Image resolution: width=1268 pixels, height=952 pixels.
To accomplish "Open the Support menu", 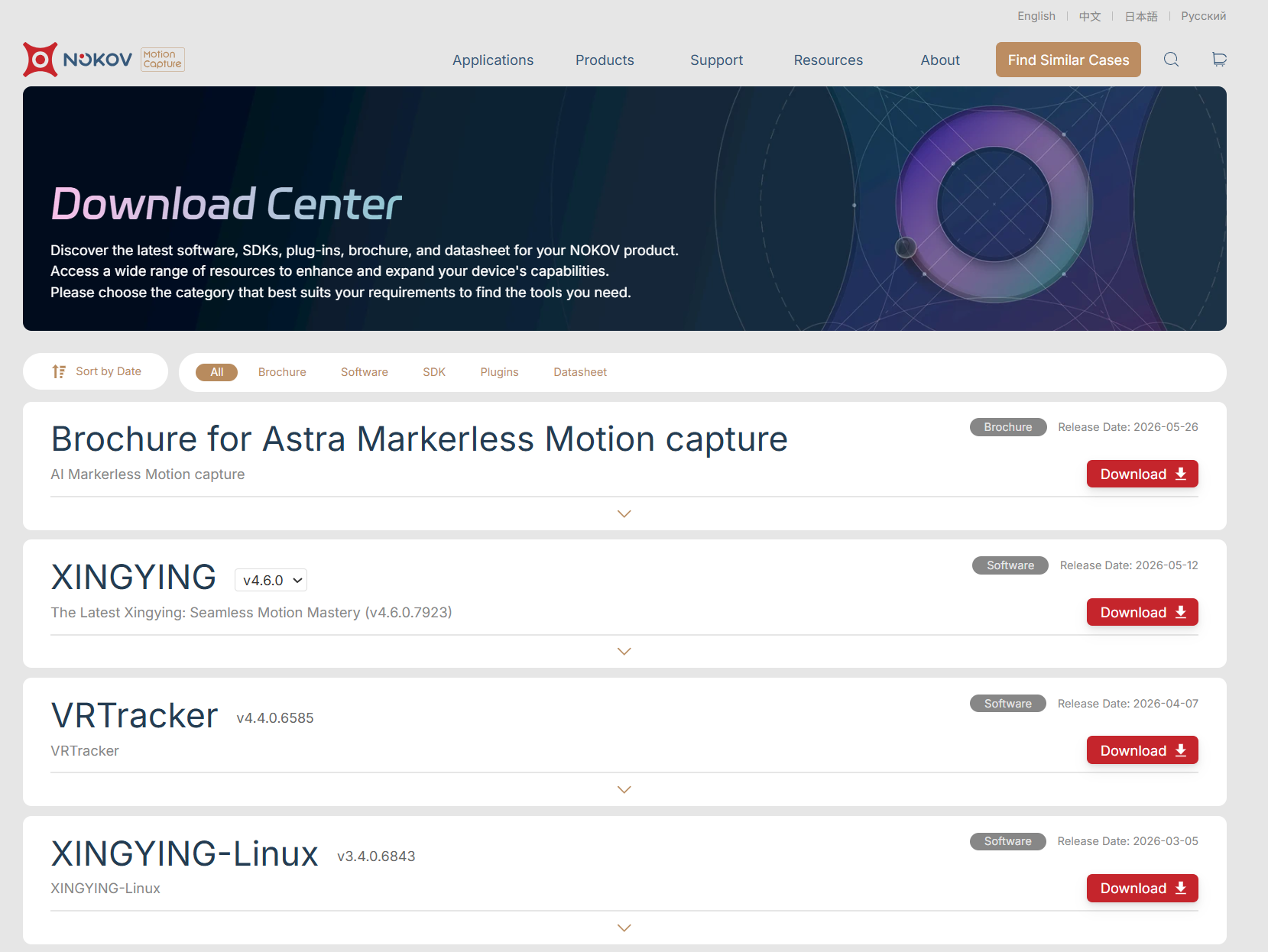I will 716,60.
